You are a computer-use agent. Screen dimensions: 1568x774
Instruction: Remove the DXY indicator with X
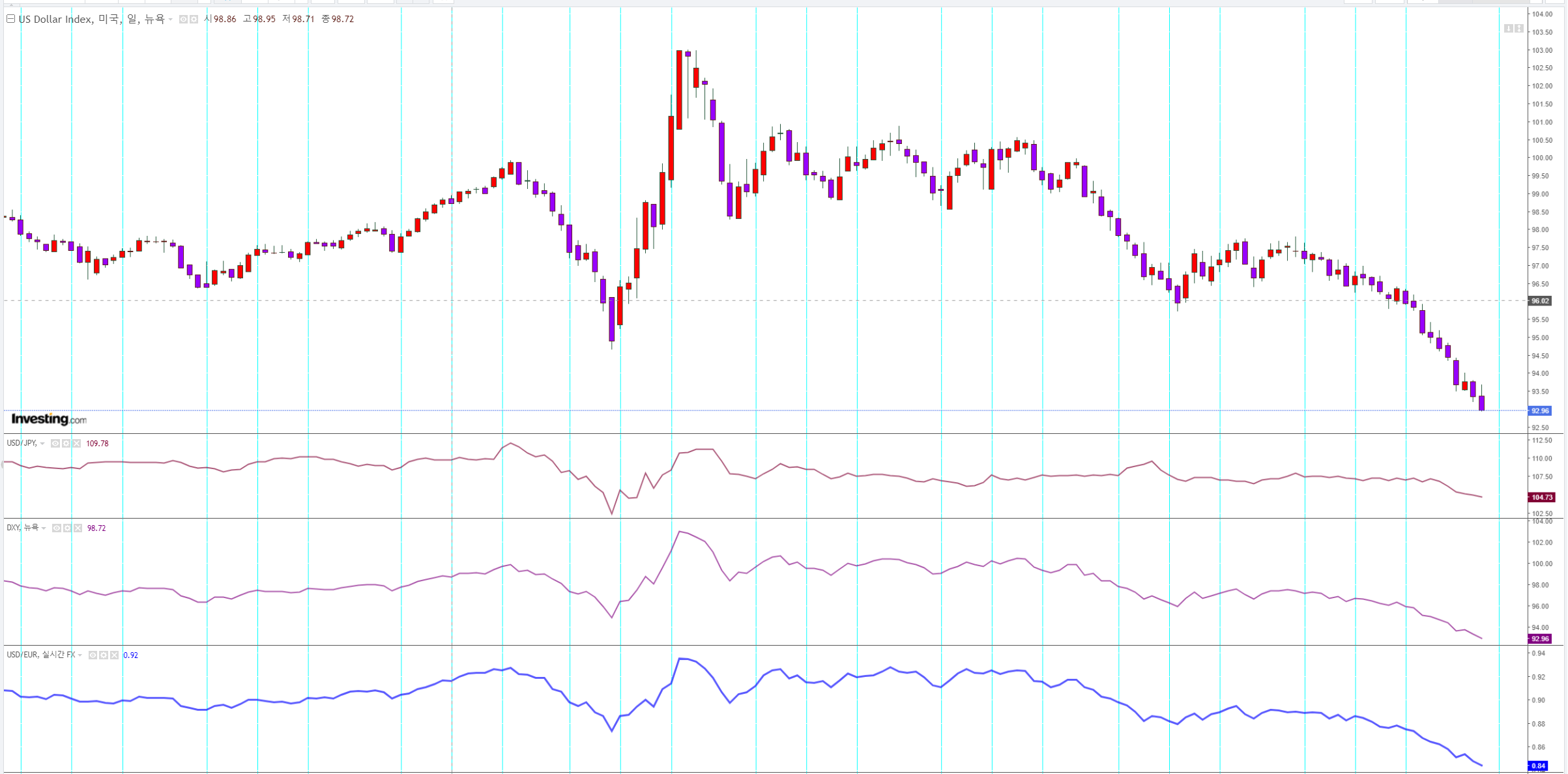click(78, 528)
